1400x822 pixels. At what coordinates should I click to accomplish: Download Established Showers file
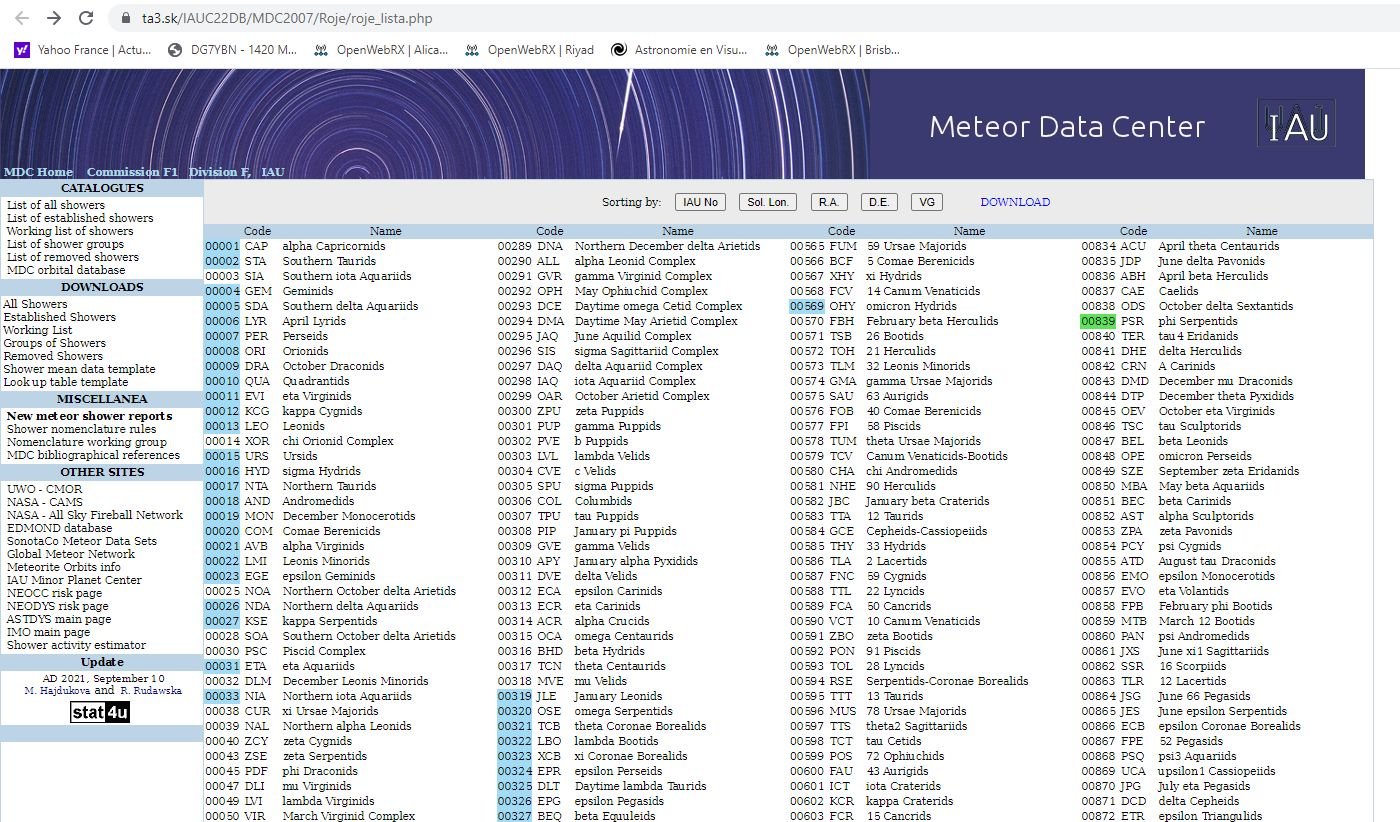click(x=60, y=317)
